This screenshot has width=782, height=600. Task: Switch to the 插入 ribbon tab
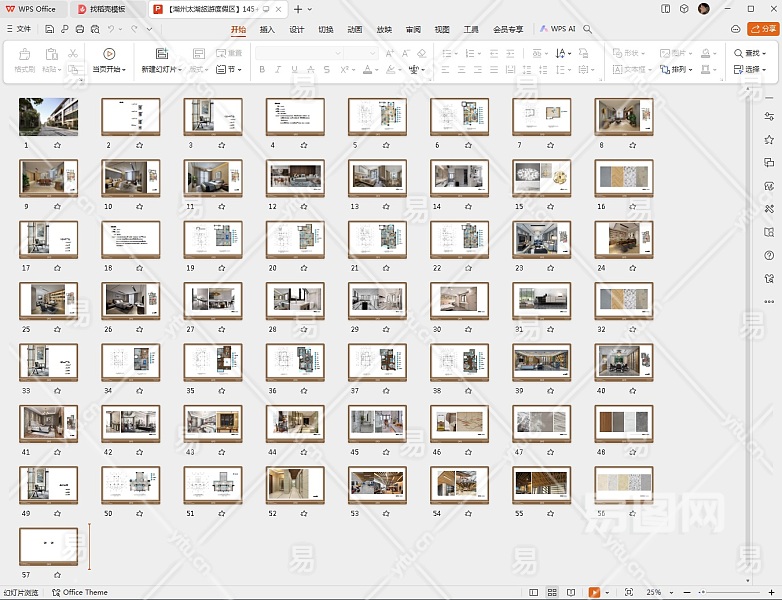point(267,29)
